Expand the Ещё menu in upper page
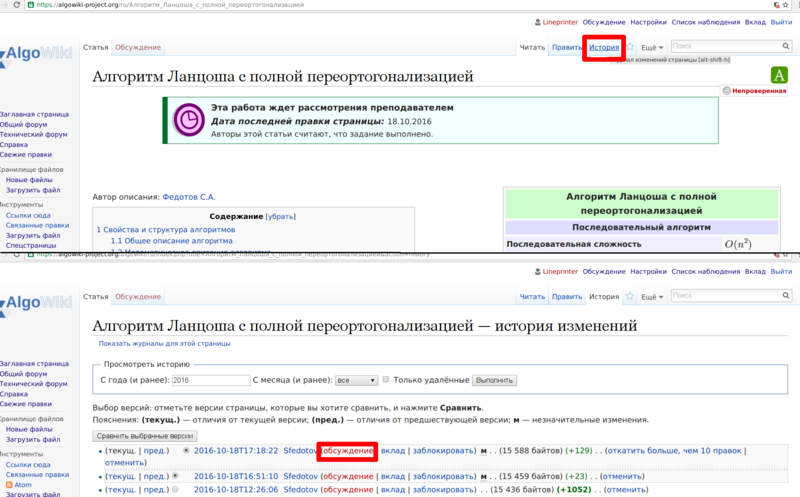Image resolution: width=800 pixels, height=497 pixels. (652, 47)
